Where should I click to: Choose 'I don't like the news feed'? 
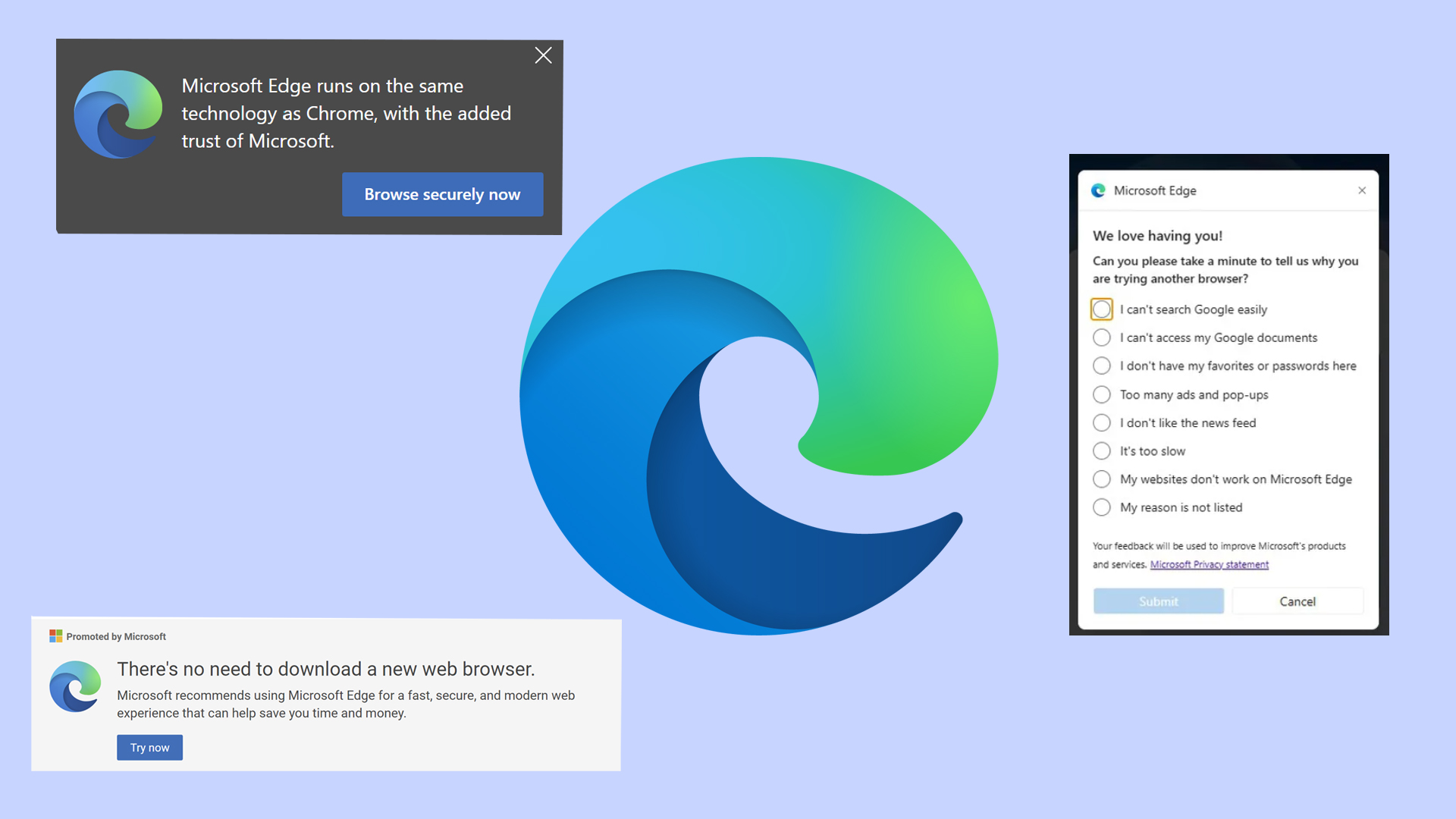coord(1101,422)
